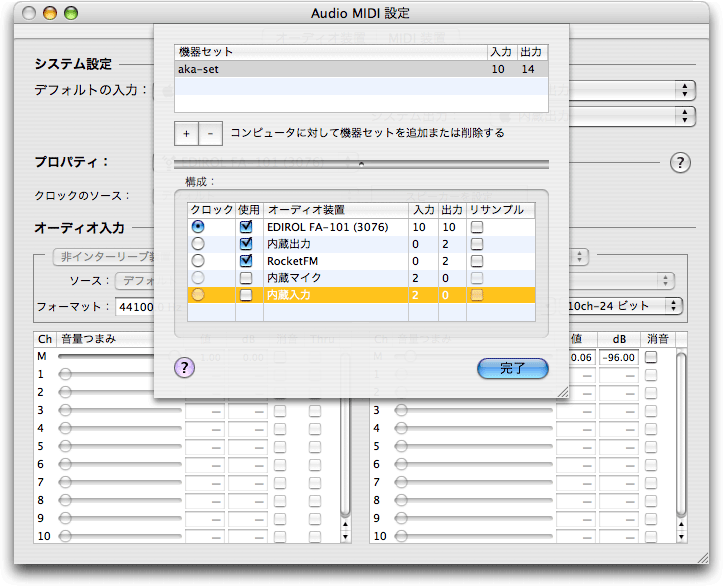Viewport: 723px width, 587px height.
Task: Select clock radio button for RocketFM
Action: [198, 261]
